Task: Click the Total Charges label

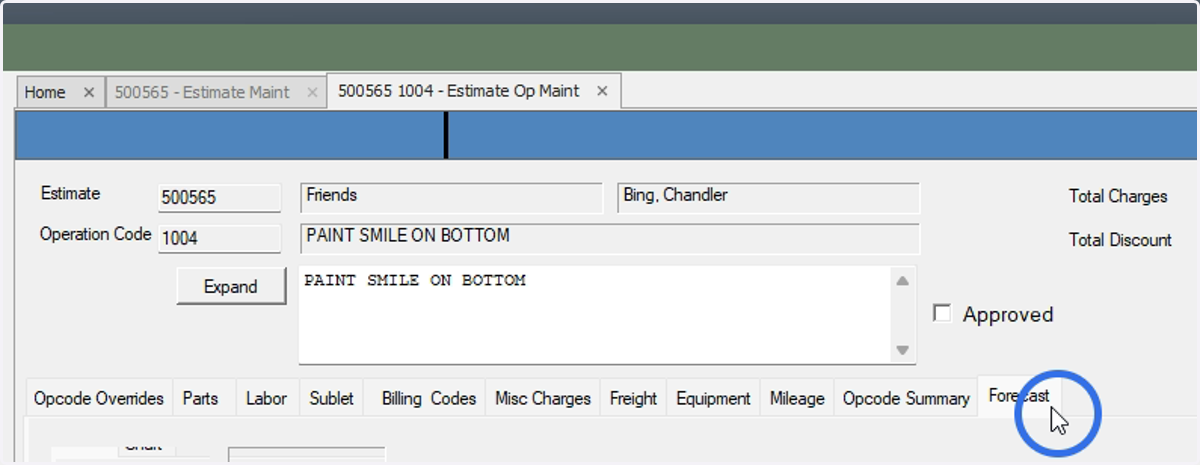Action: (x=1118, y=196)
